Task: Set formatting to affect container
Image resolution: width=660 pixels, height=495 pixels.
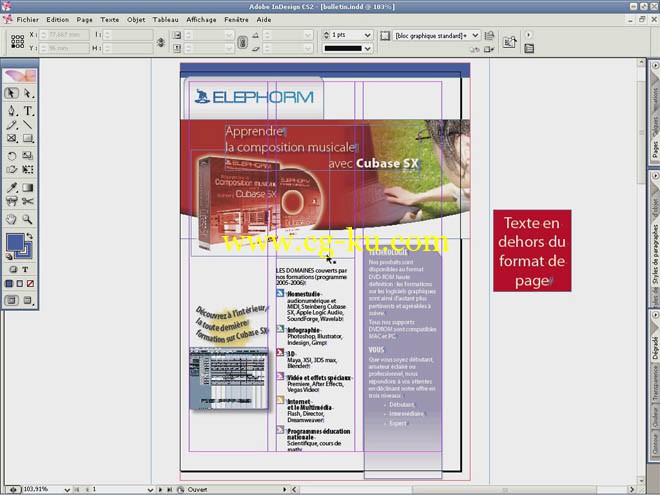Action: coord(13,269)
